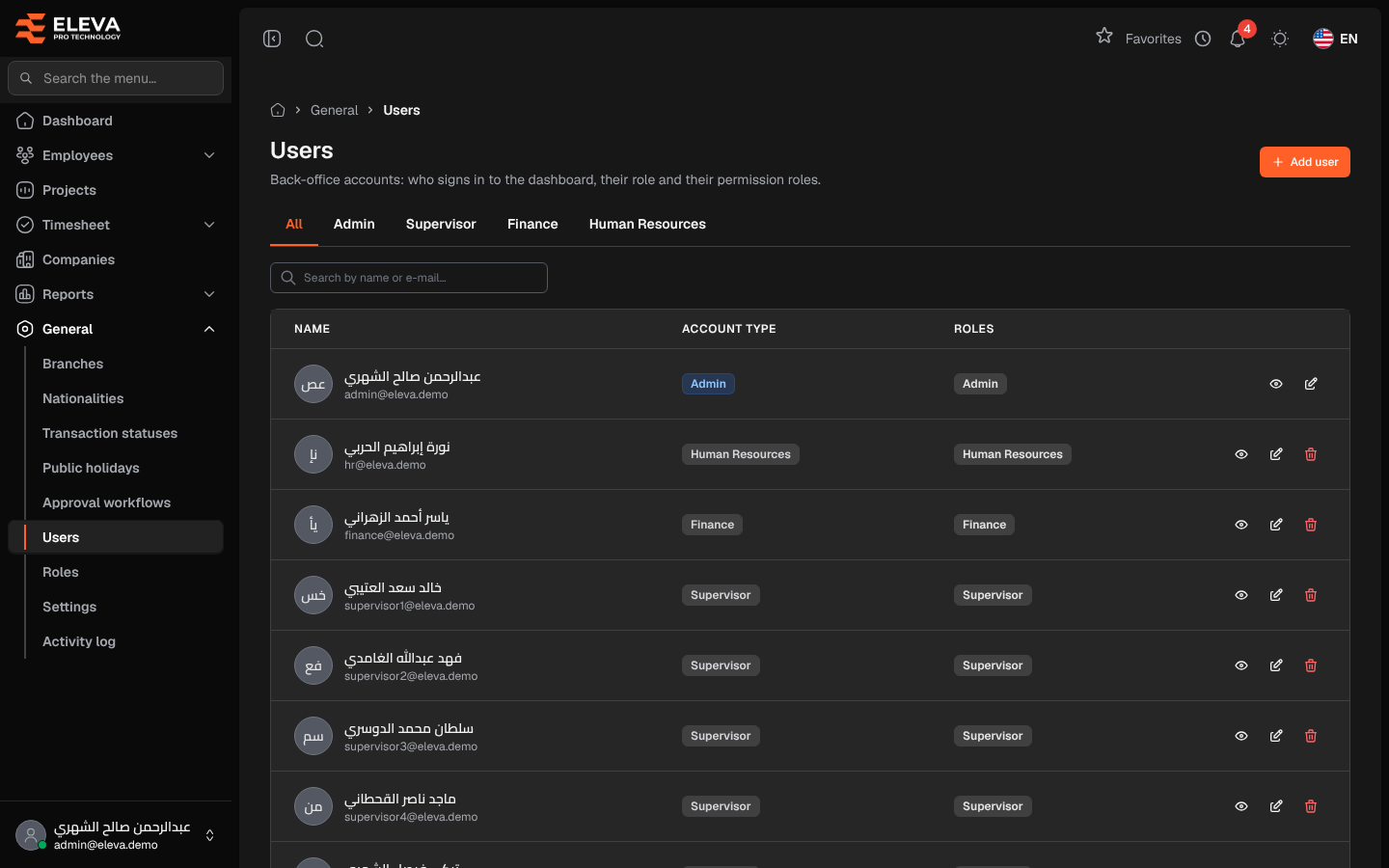Switch to the Supervisor tab
This screenshot has height=868, width=1389.
(441, 224)
